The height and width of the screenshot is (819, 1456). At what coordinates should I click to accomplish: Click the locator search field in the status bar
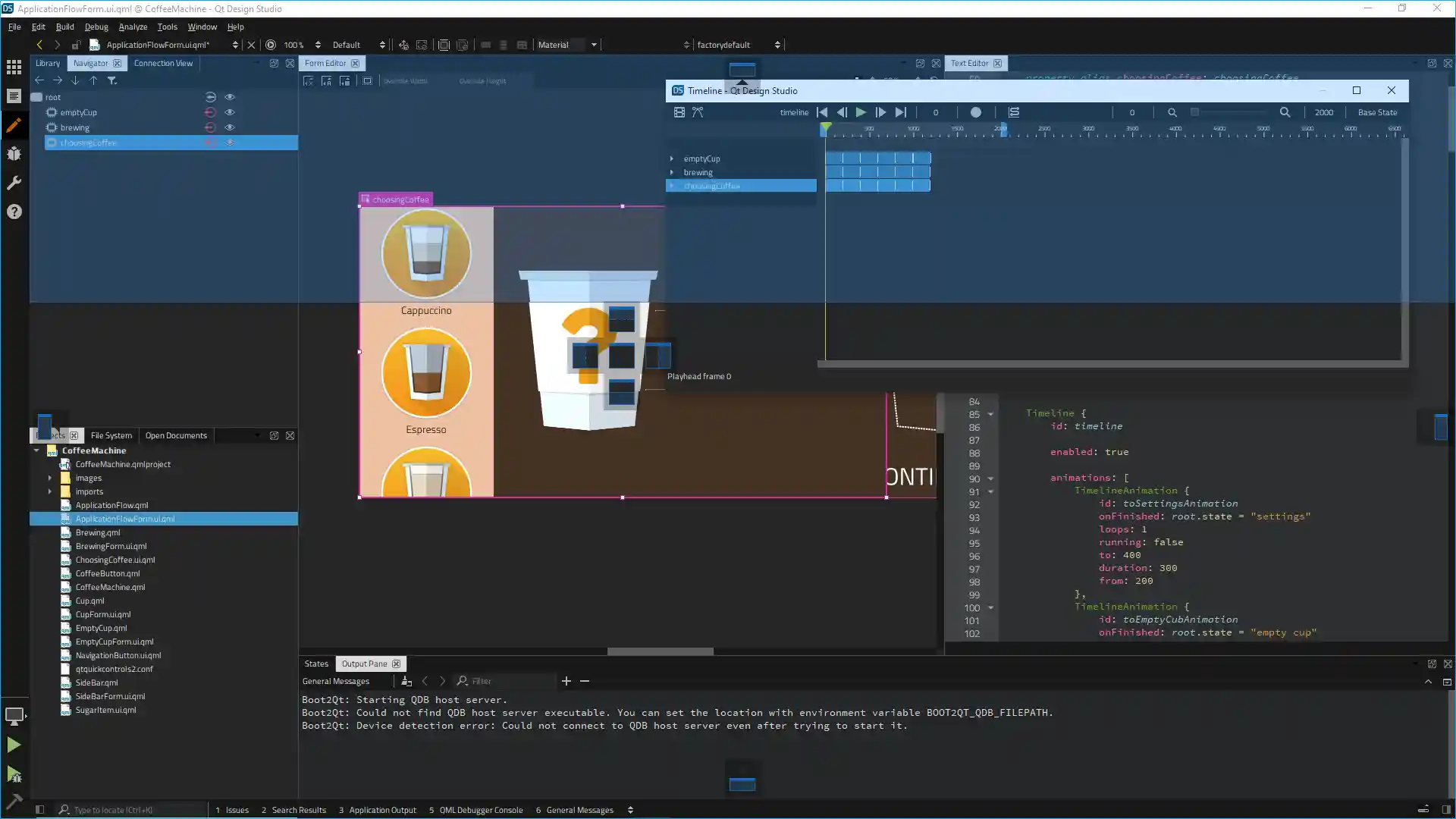tap(129, 809)
